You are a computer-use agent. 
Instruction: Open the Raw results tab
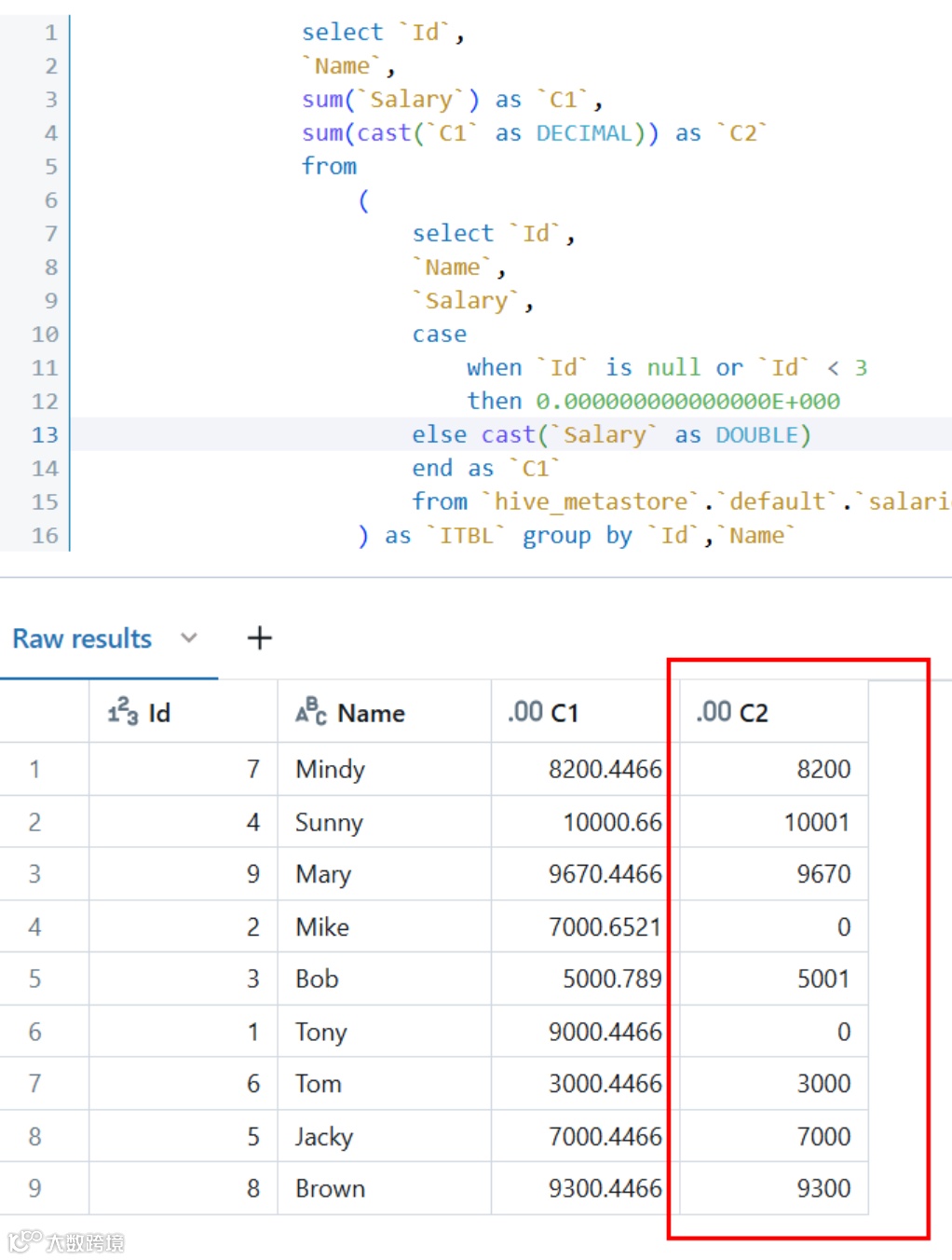(82, 638)
